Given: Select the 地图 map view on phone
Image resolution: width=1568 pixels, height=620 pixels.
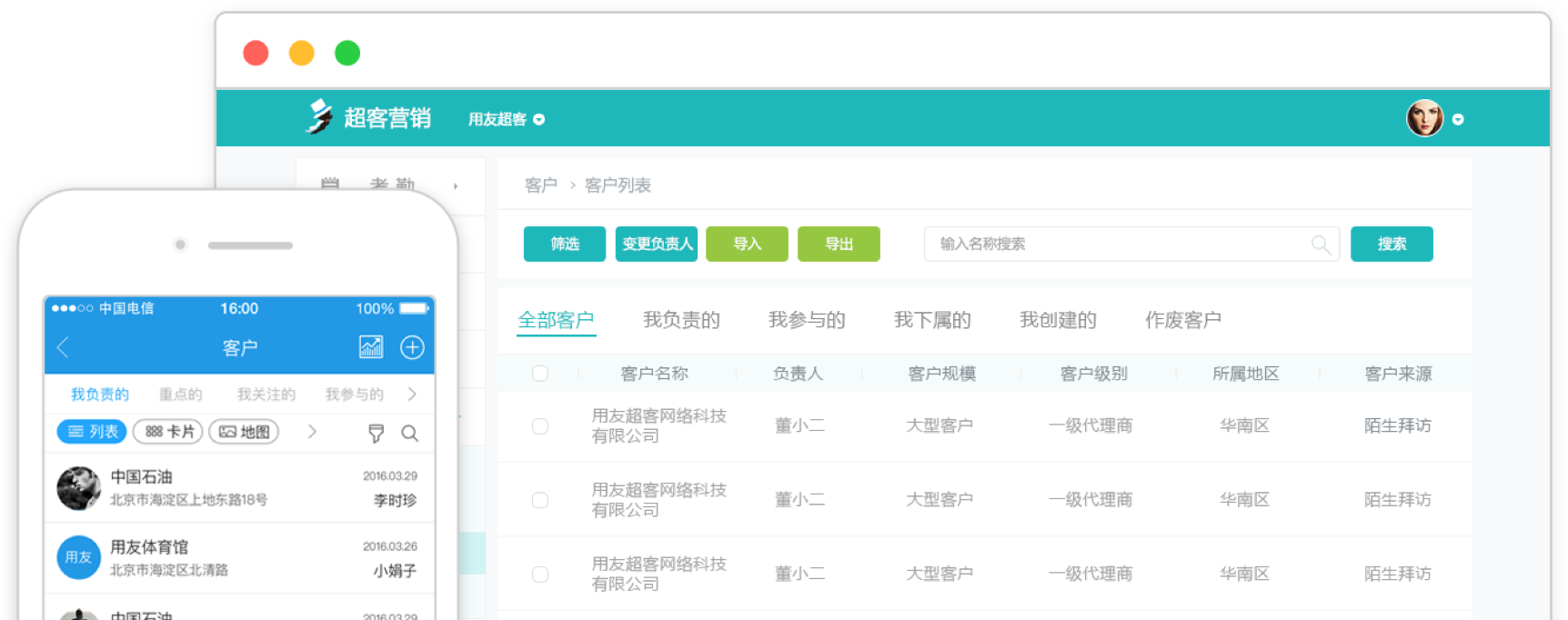Looking at the screenshot, I should coord(244,432).
